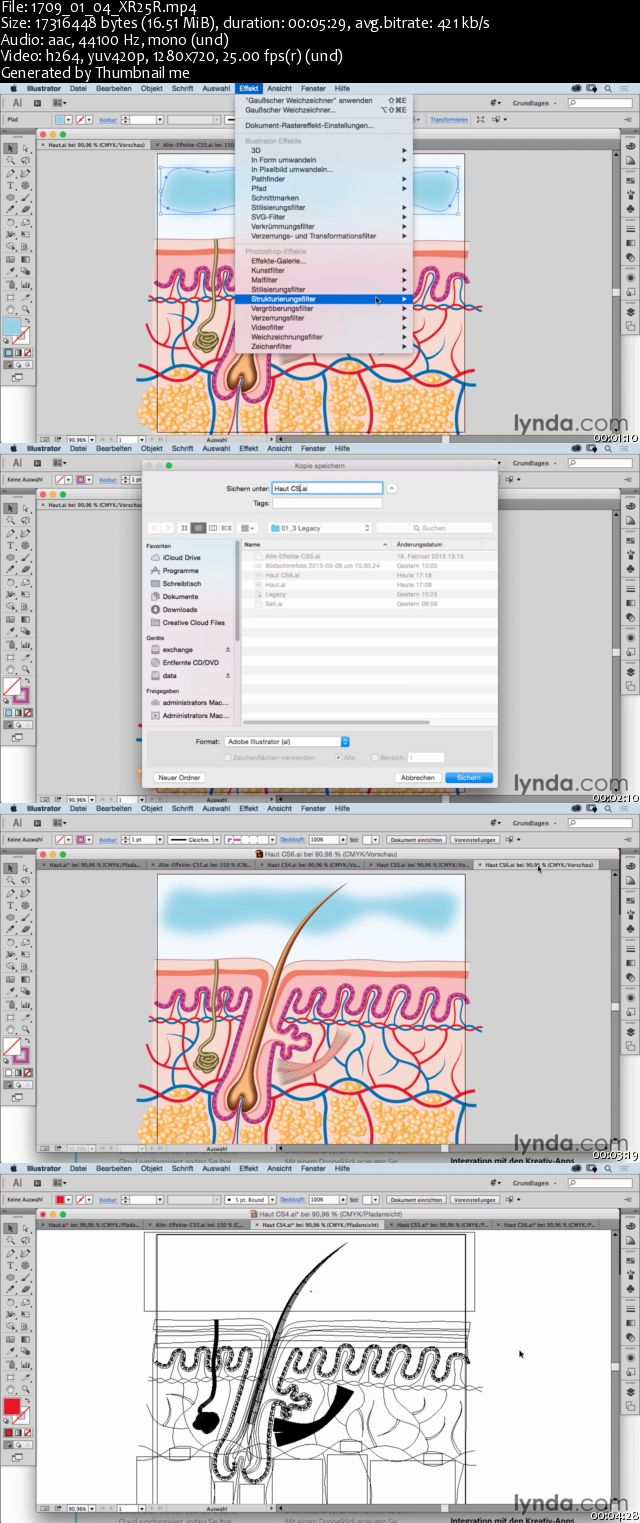
Task: Open iCloud Drive in the Favoriten sidebar
Action: click(x=181, y=558)
